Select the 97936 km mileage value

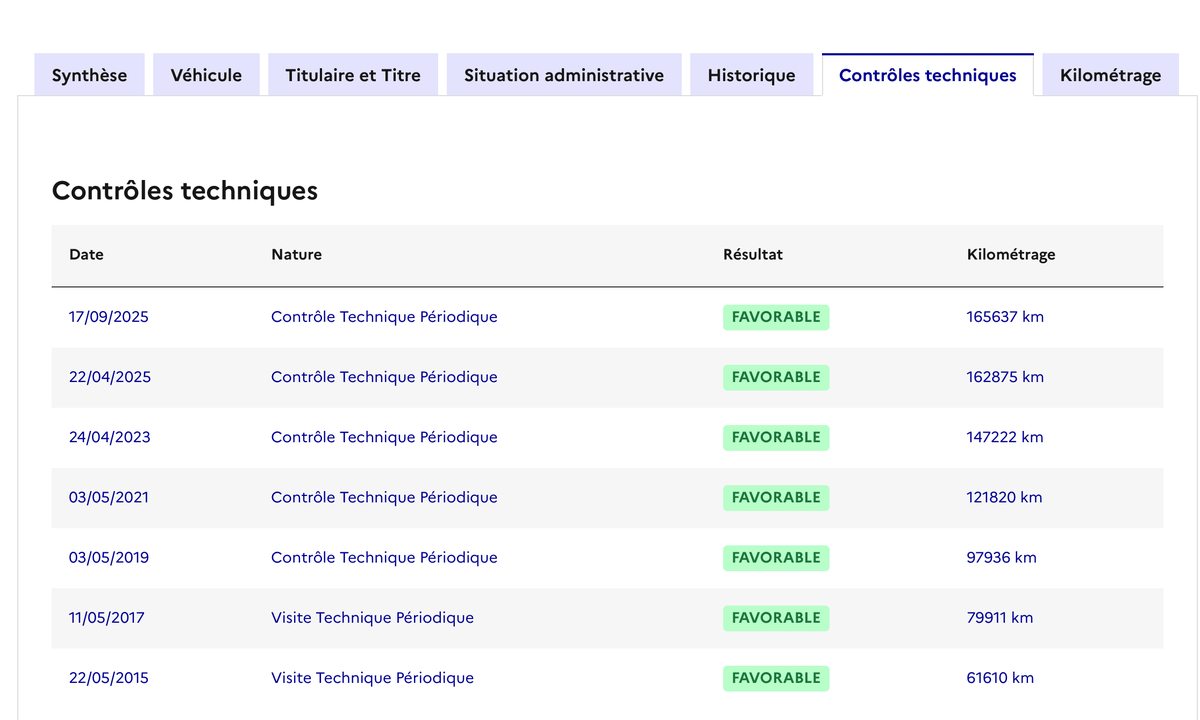[1001, 557]
